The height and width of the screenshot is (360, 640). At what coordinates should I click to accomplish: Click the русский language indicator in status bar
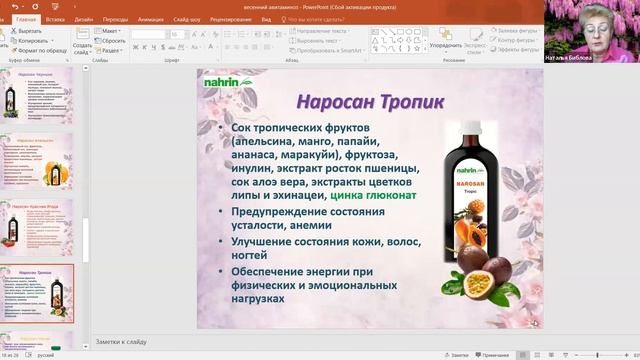tap(46, 356)
